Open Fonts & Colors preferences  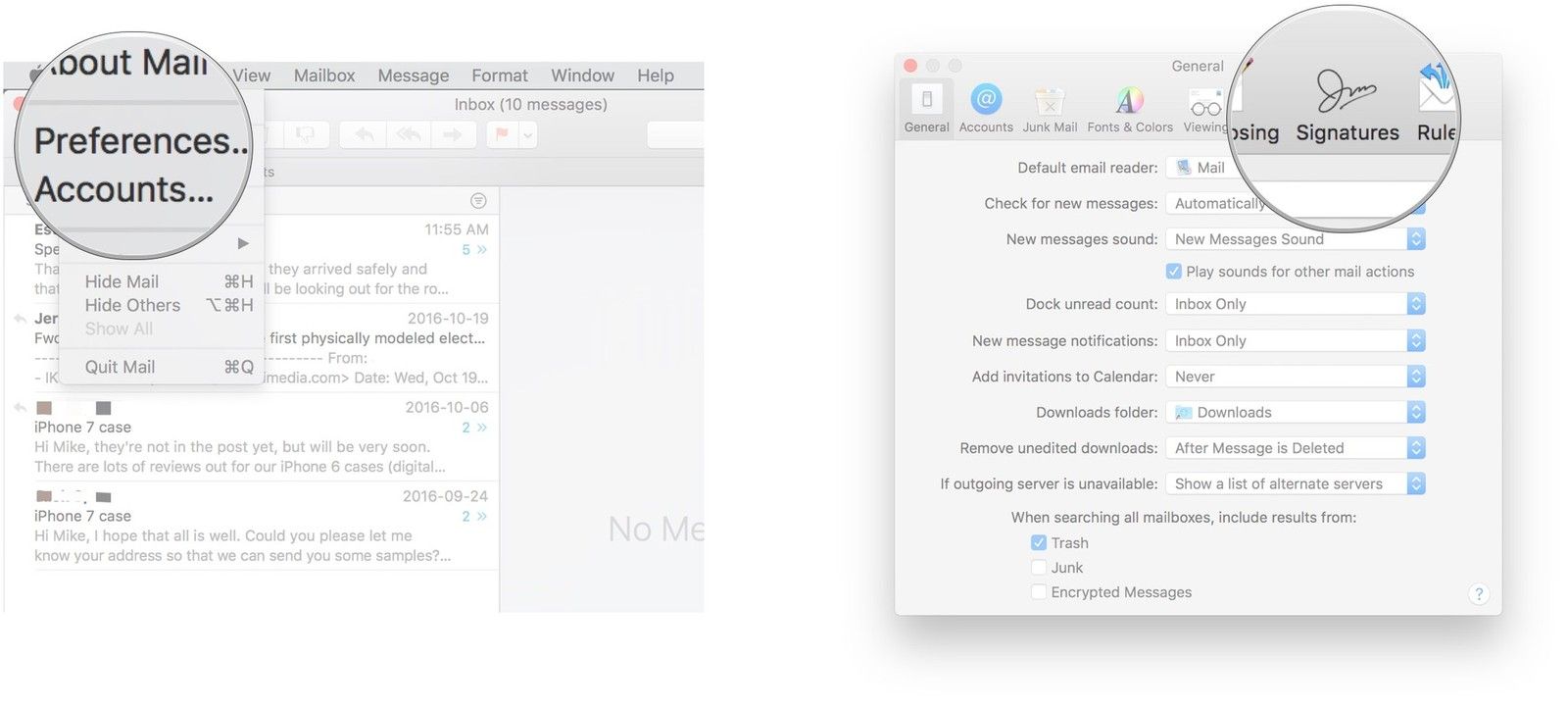pyautogui.click(x=1129, y=108)
